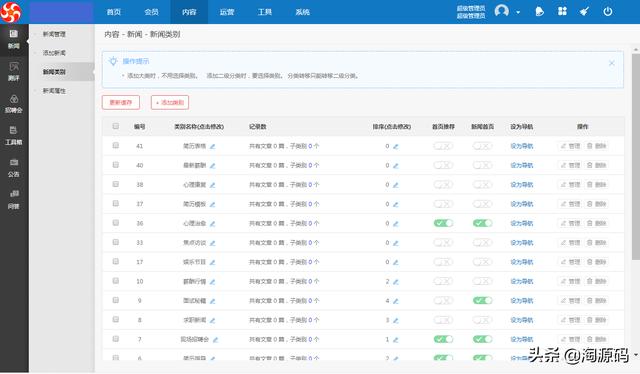Open the 首页 top menu

point(114,12)
